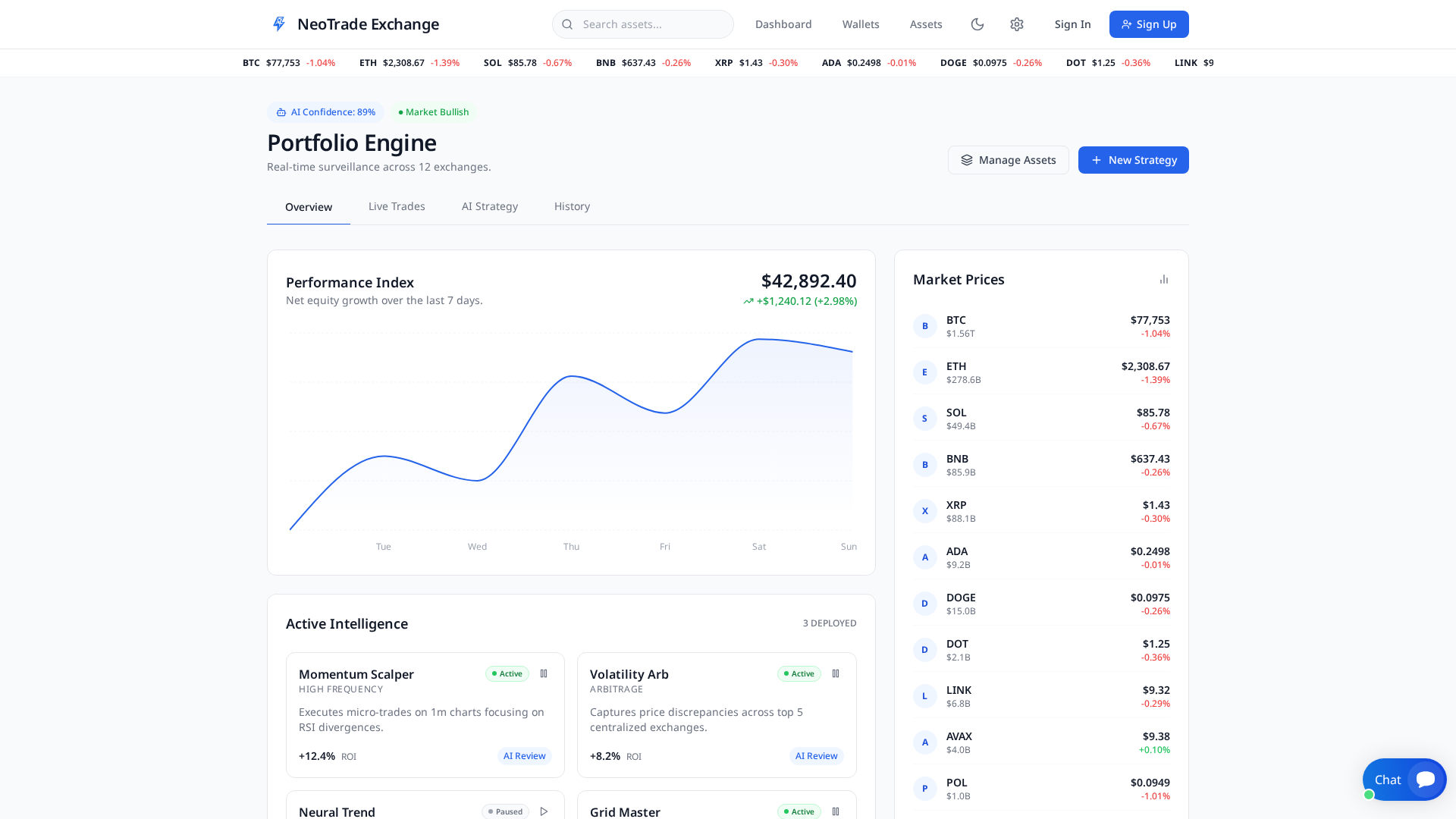The width and height of the screenshot is (1456, 819).
Task: Open AI Review for Volatility Arb
Action: pos(817,756)
